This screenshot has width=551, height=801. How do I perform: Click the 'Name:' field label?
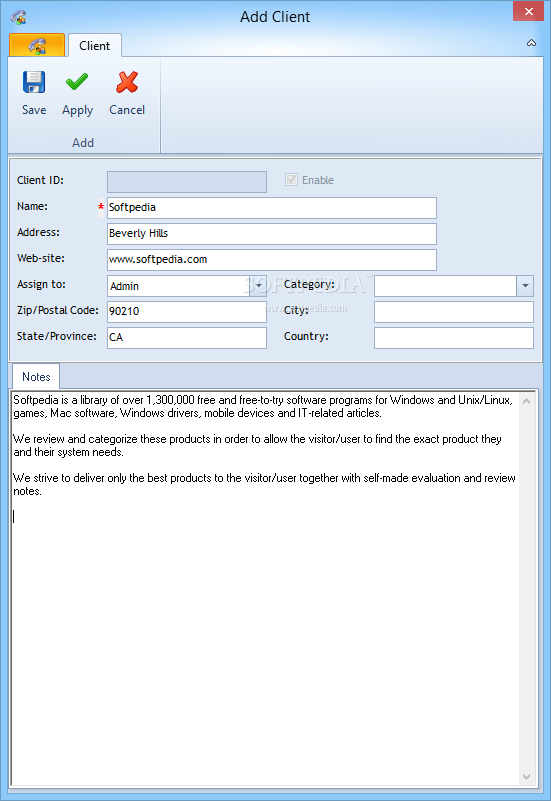(x=32, y=206)
